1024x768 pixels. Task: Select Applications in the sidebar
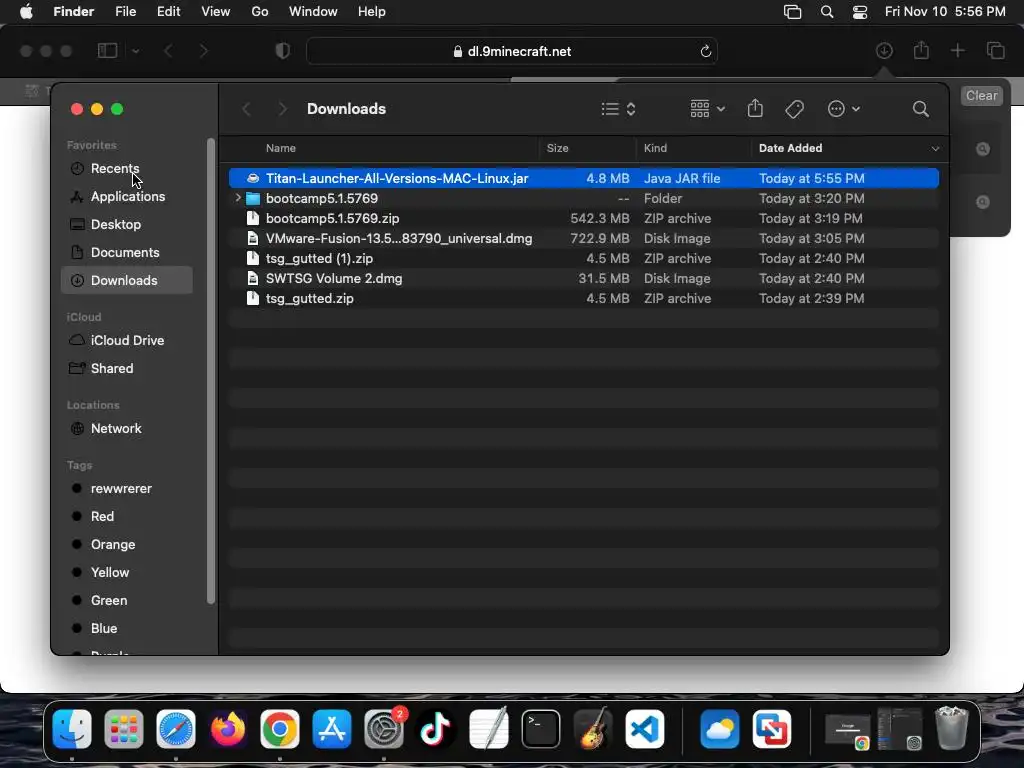[127, 197]
